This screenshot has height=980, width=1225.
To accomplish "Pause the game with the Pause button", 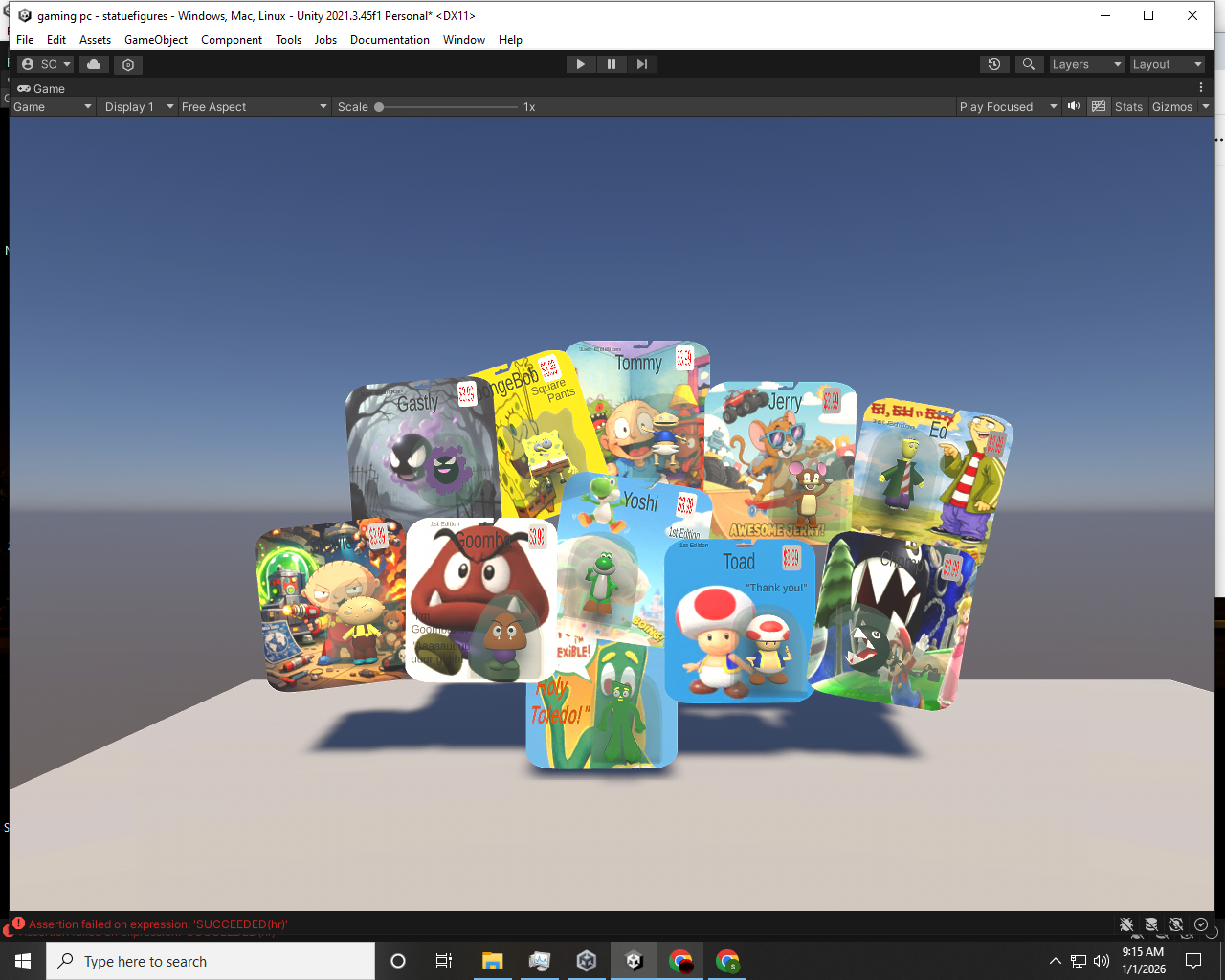I will [611, 64].
